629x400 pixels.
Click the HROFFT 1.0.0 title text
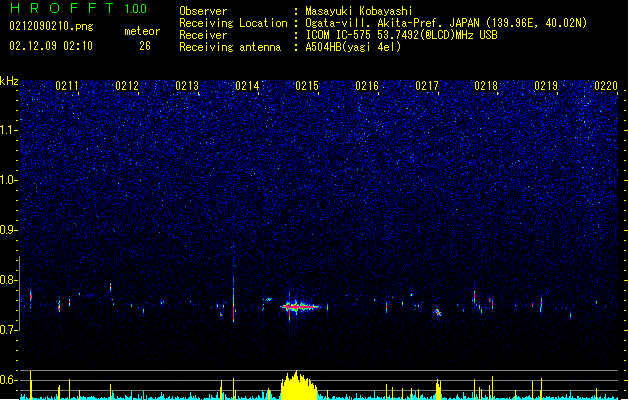(79, 8)
